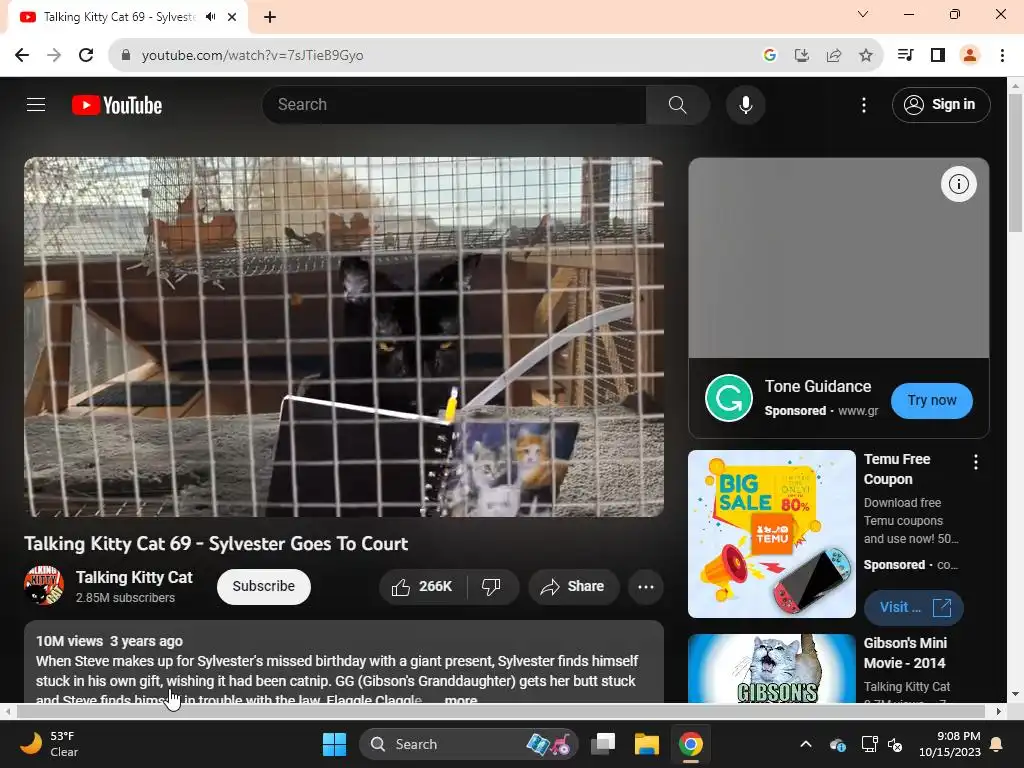Subscribe to Talking Kitty Cat channel
Image resolution: width=1024 pixels, height=768 pixels.
pos(263,586)
